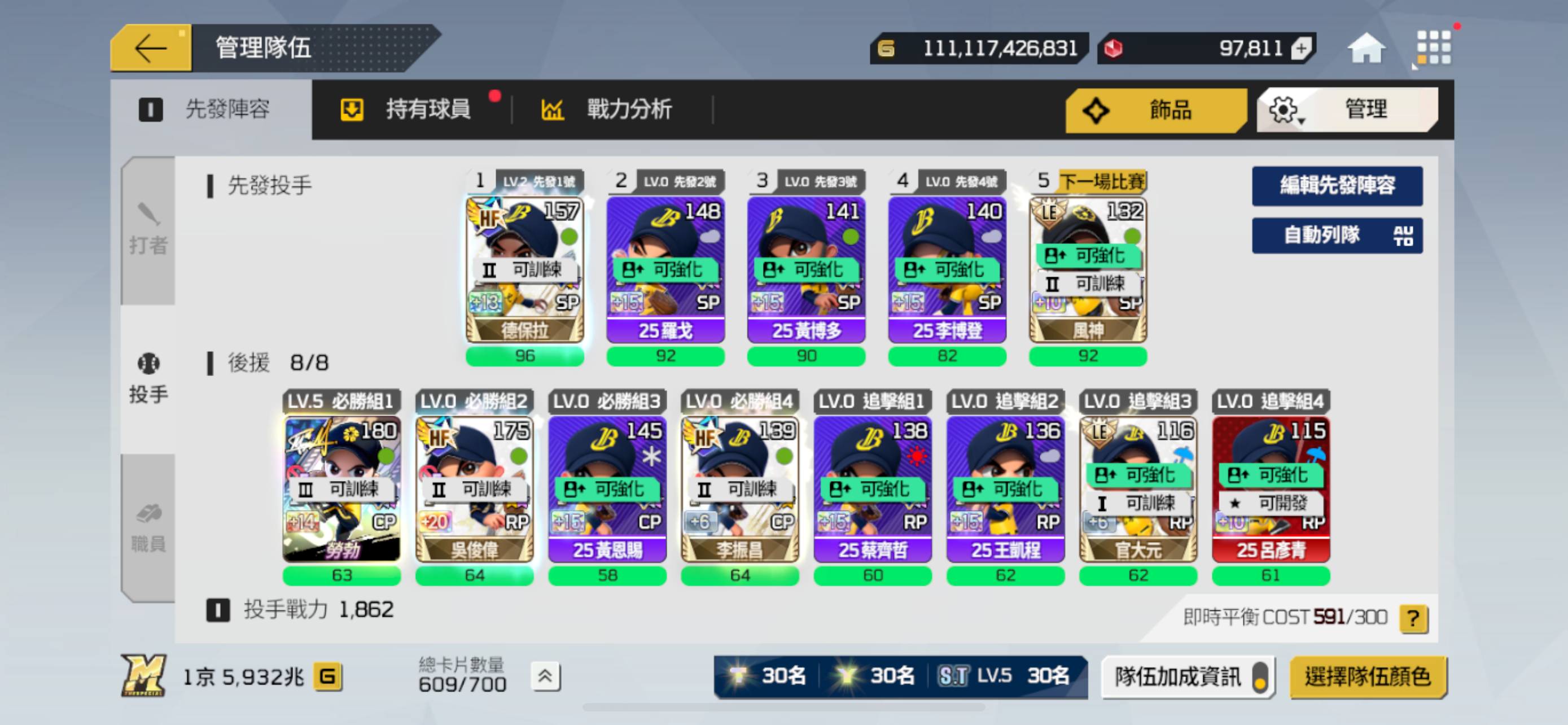Click the 飾品 accessories button
Image resolution: width=1568 pixels, height=725 pixels.
(1155, 110)
